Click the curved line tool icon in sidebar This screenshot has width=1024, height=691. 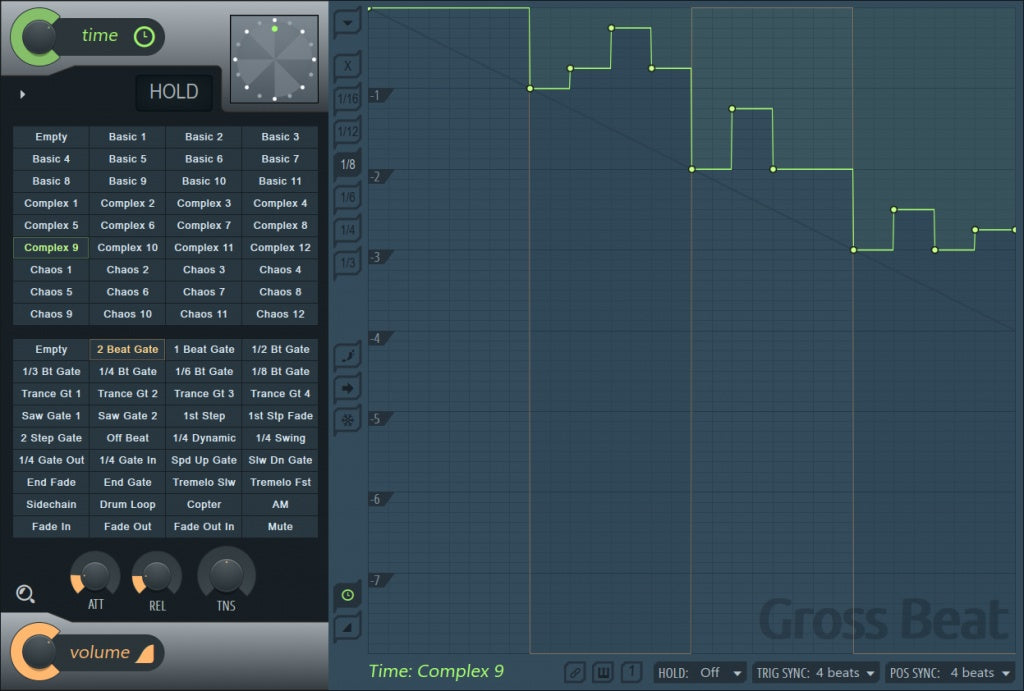[348, 355]
